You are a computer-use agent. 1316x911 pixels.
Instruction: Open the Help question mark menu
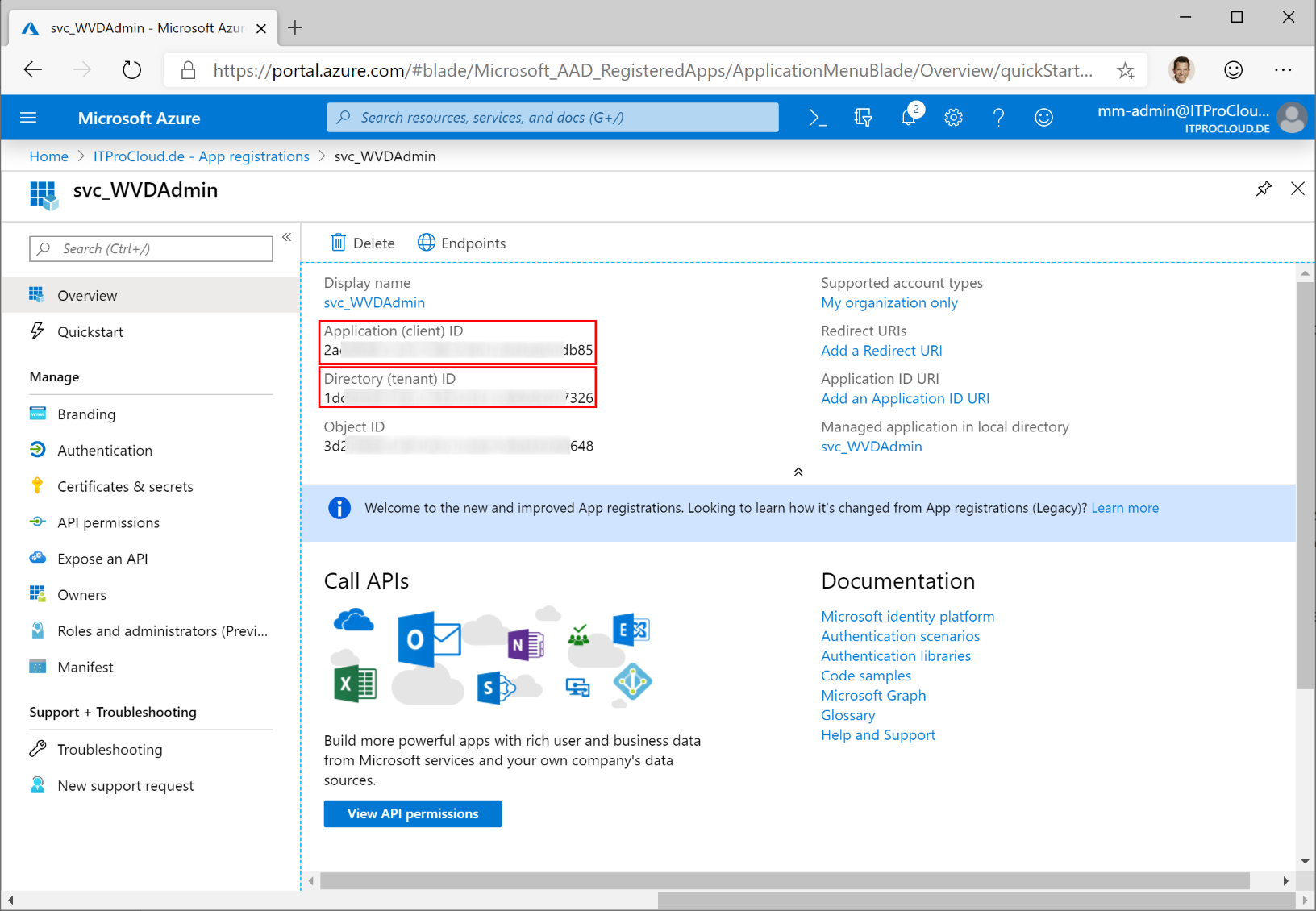coord(999,118)
